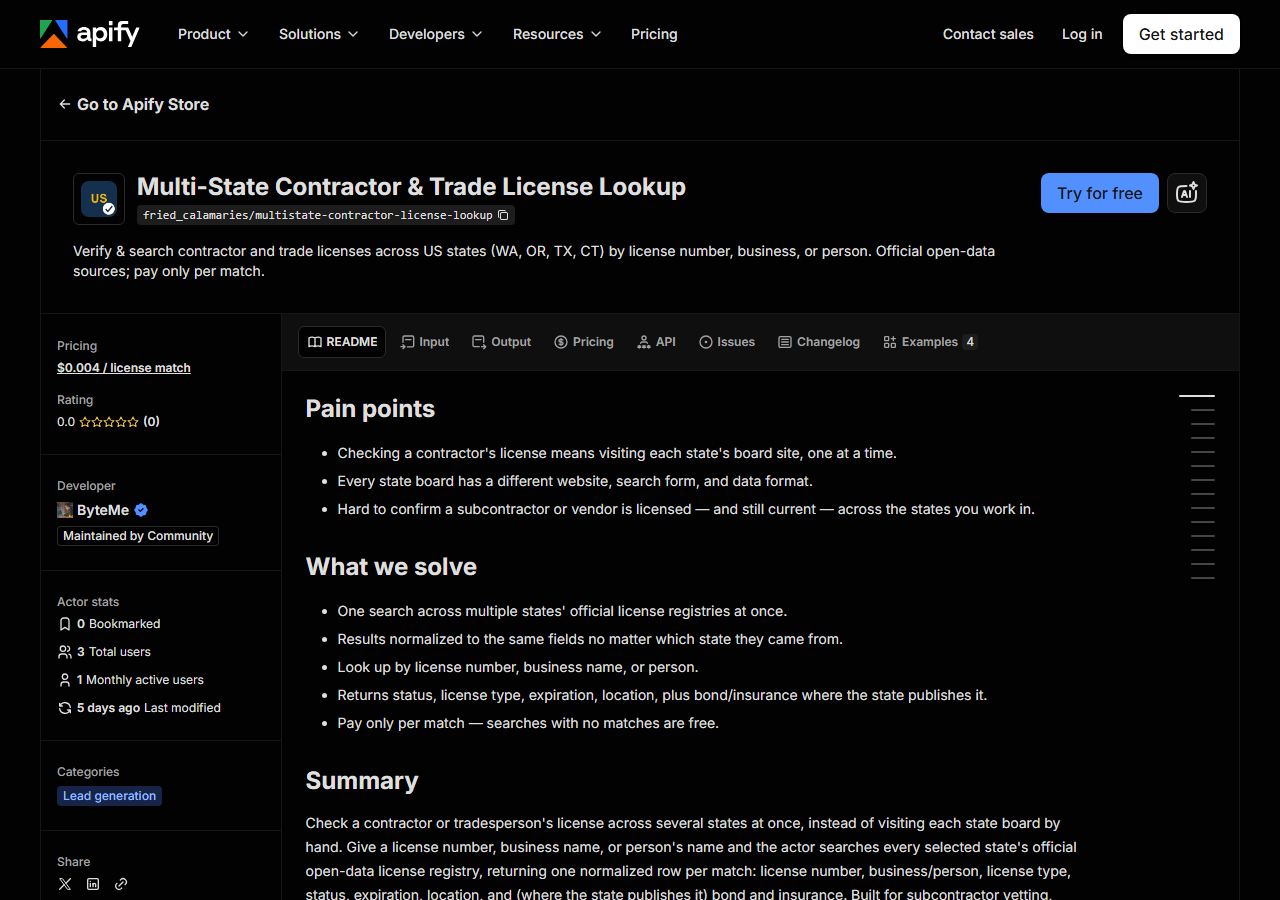Image resolution: width=1280 pixels, height=900 pixels.
Task: Open the Product dropdown menu
Action: [213, 34]
